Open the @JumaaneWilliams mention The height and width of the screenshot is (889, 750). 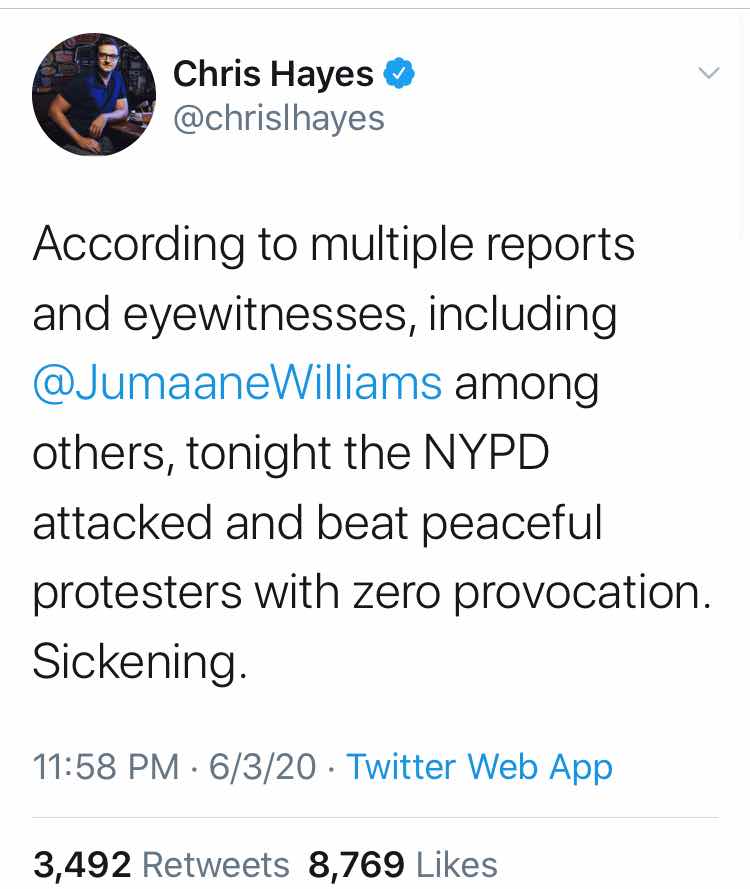pos(237,383)
